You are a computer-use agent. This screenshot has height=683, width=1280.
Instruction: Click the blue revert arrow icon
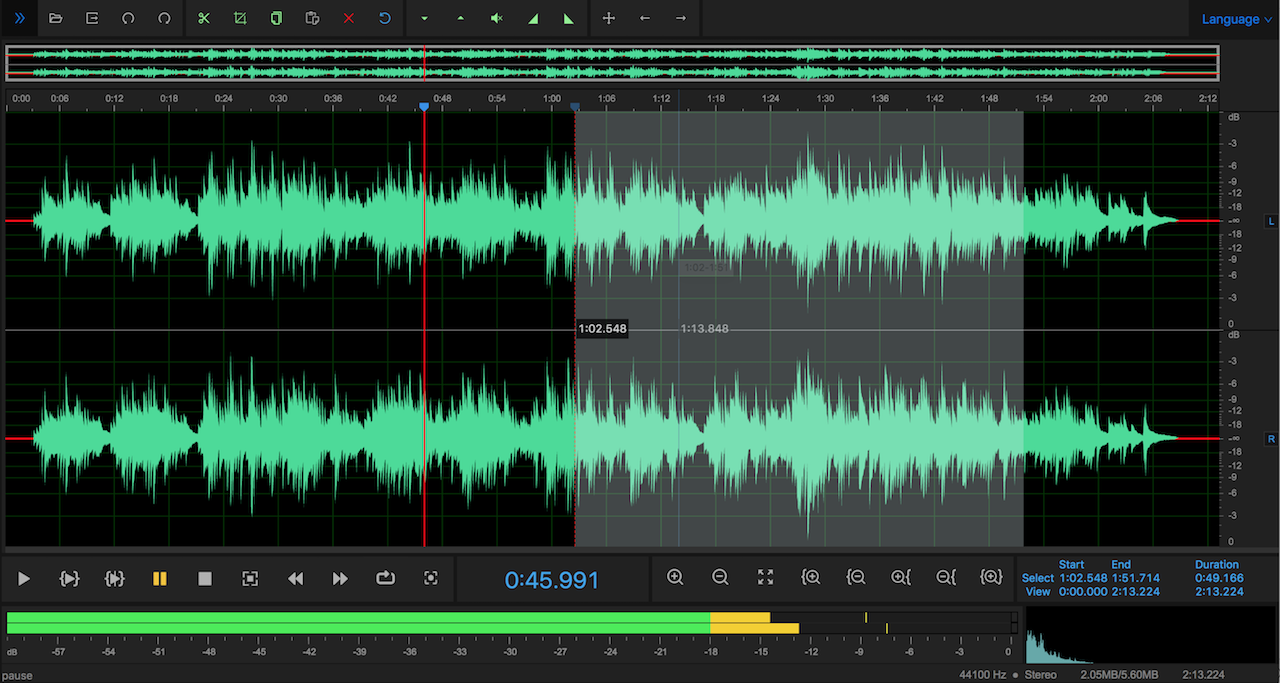pos(385,18)
